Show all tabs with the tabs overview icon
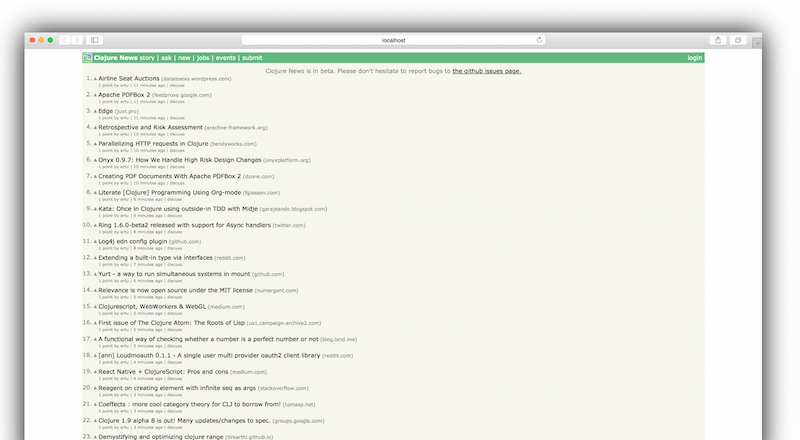The height and width of the screenshot is (440, 800). pos(738,40)
